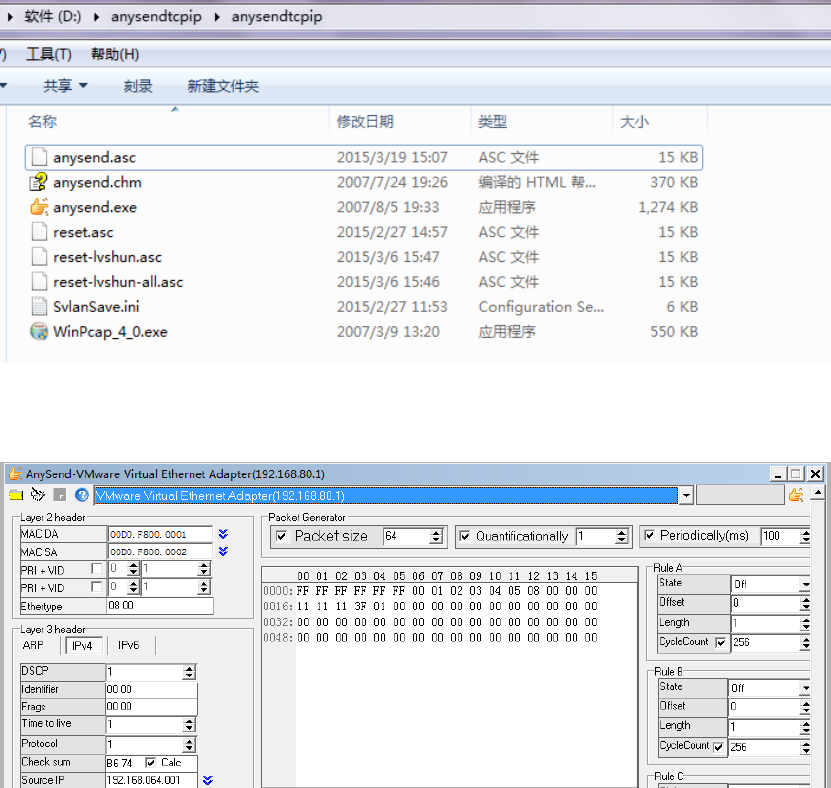Toggle the Packet size checkbox
Screen dimensions: 831x788
click(x=281, y=536)
